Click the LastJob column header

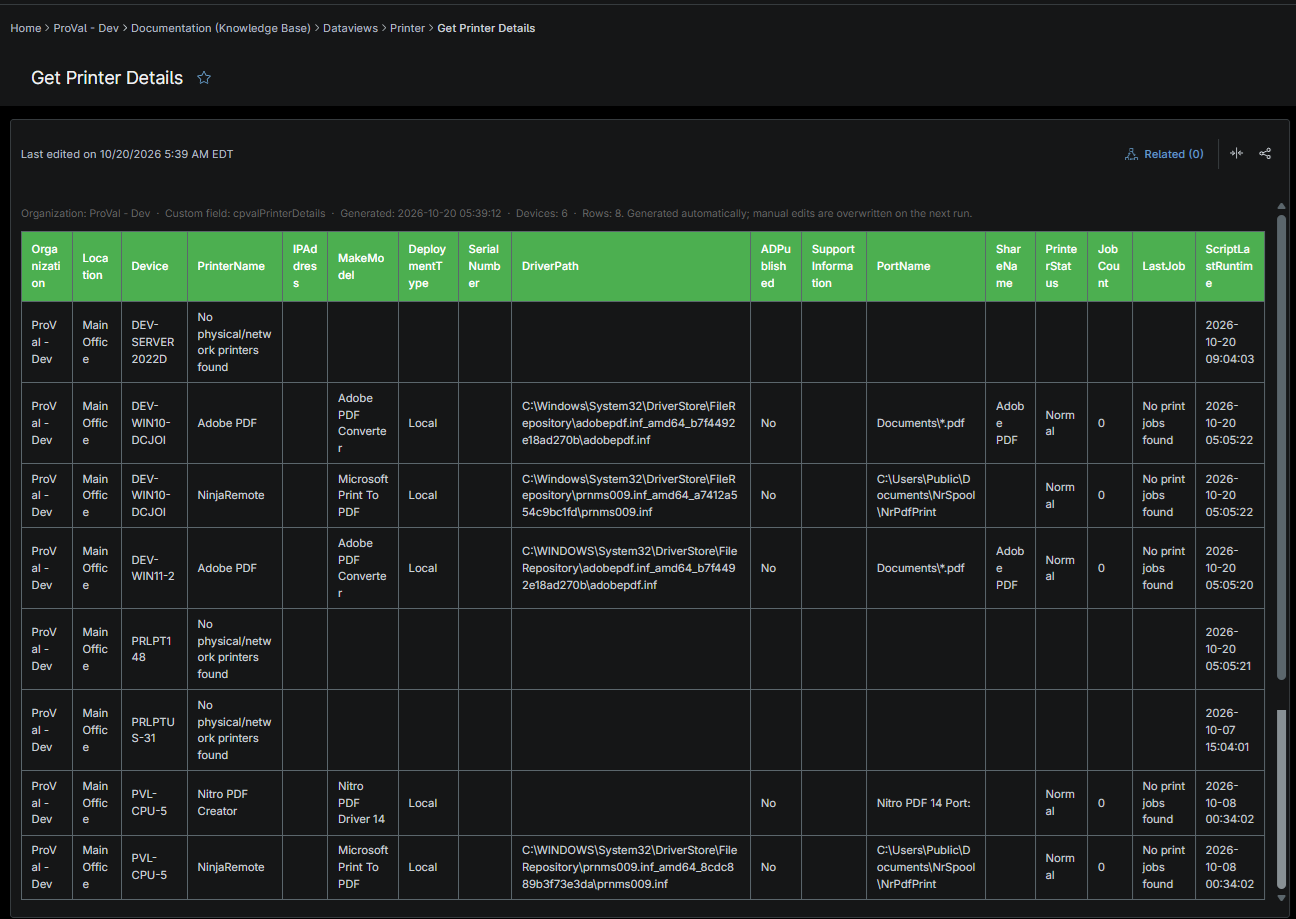pyautogui.click(x=1163, y=266)
